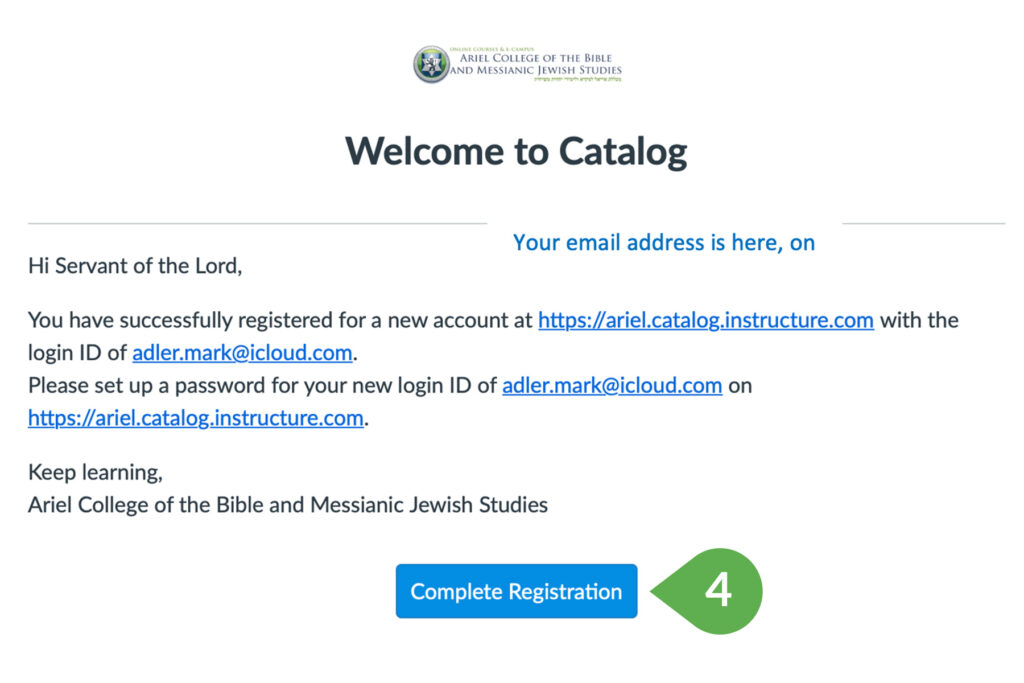1024x683 pixels.
Task: Click the 'with the' text after the first URL
Action: (920, 320)
